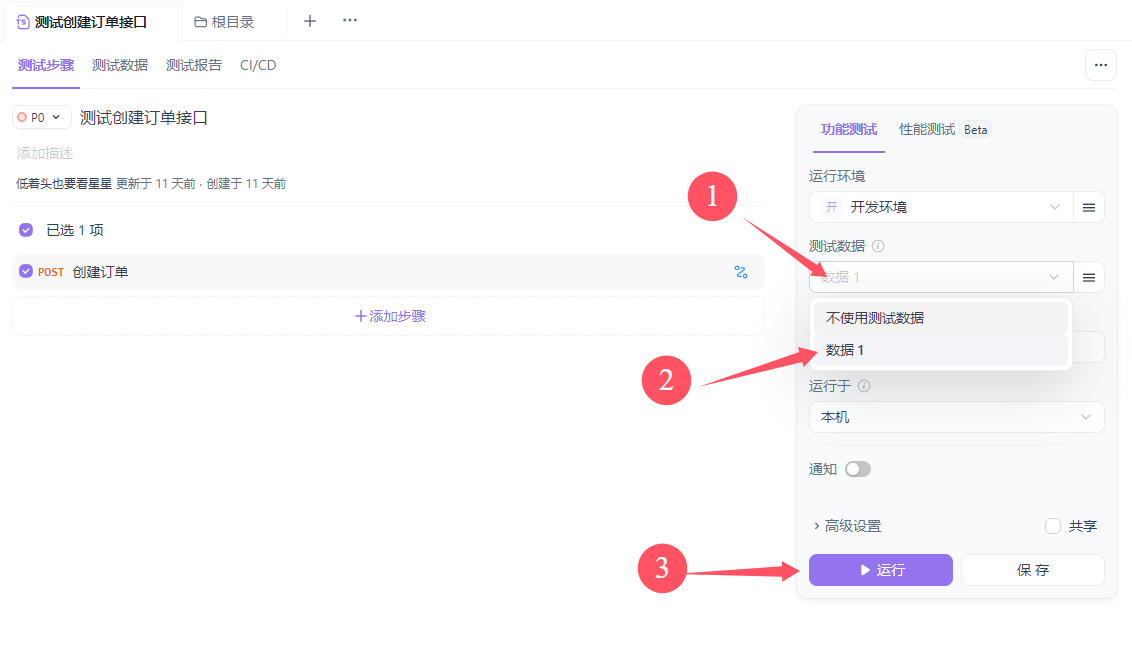Click the 运行 button
Screen dimensions: 1132x670
click(880, 570)
